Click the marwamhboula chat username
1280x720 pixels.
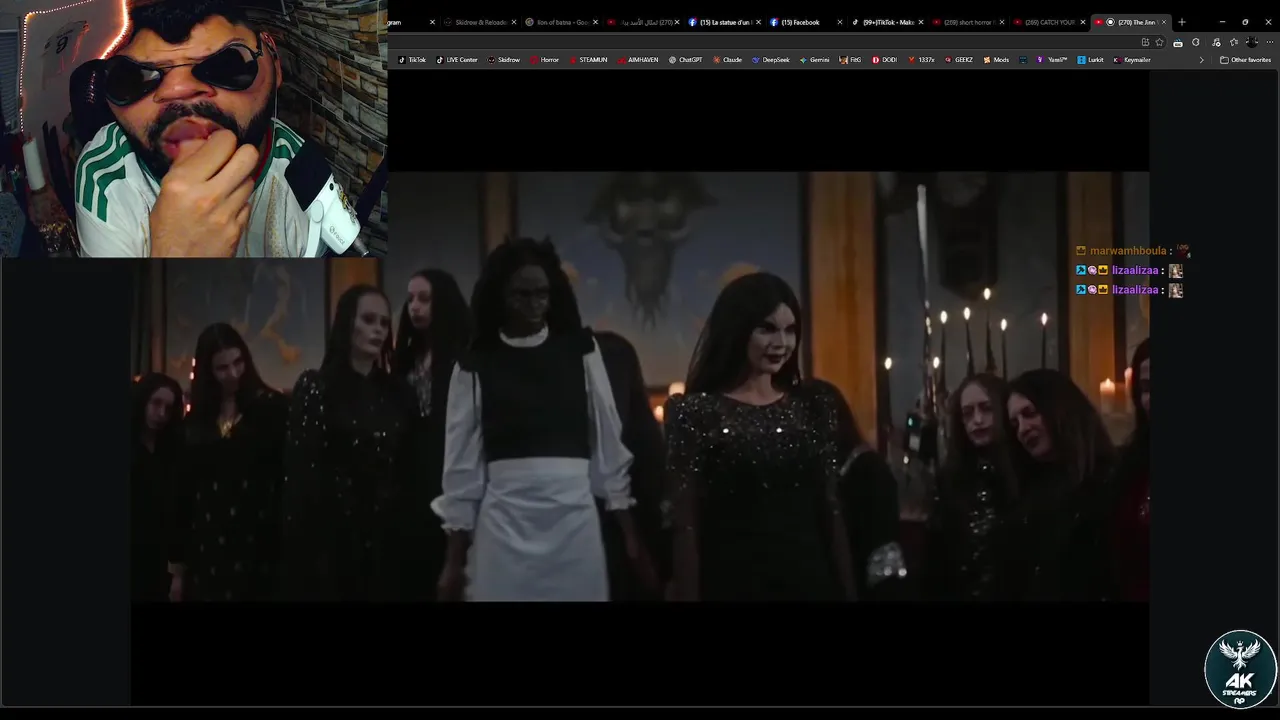pos(1128,251)
